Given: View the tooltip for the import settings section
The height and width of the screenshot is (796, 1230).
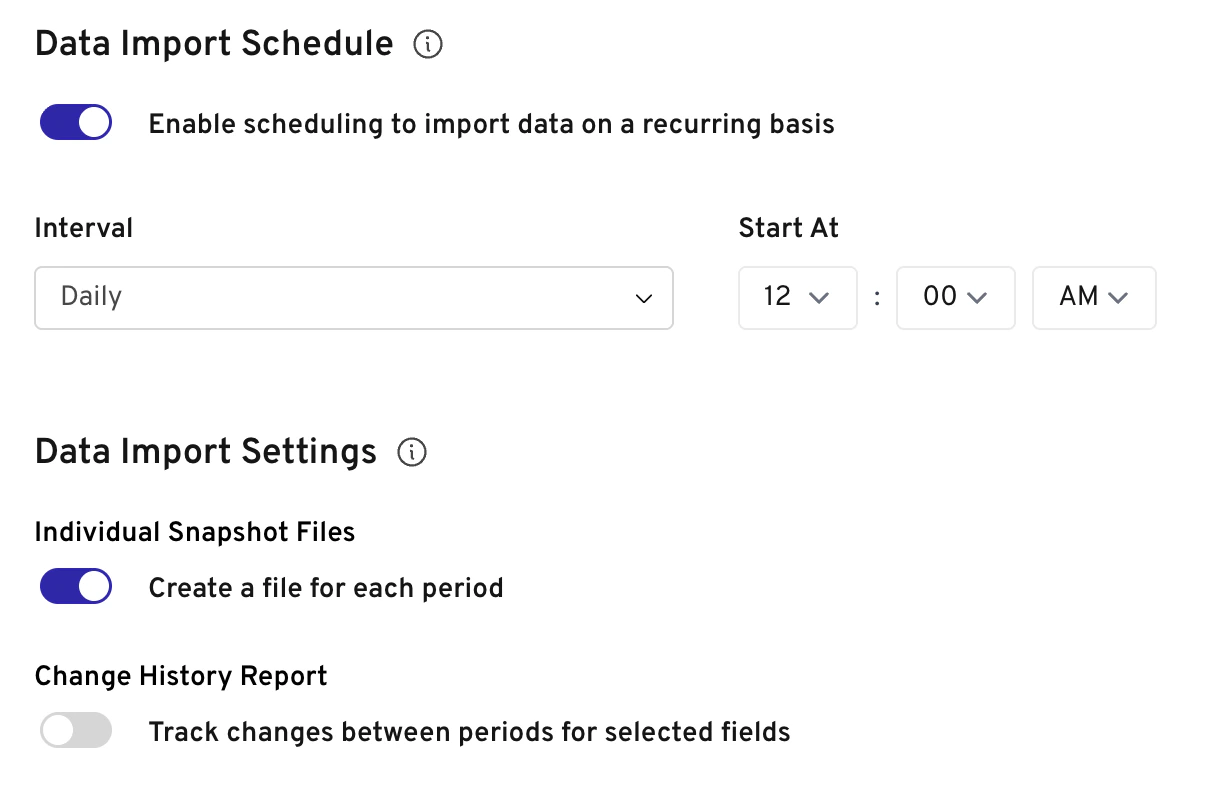Looking at the screenshot, I should pos(411,452).
